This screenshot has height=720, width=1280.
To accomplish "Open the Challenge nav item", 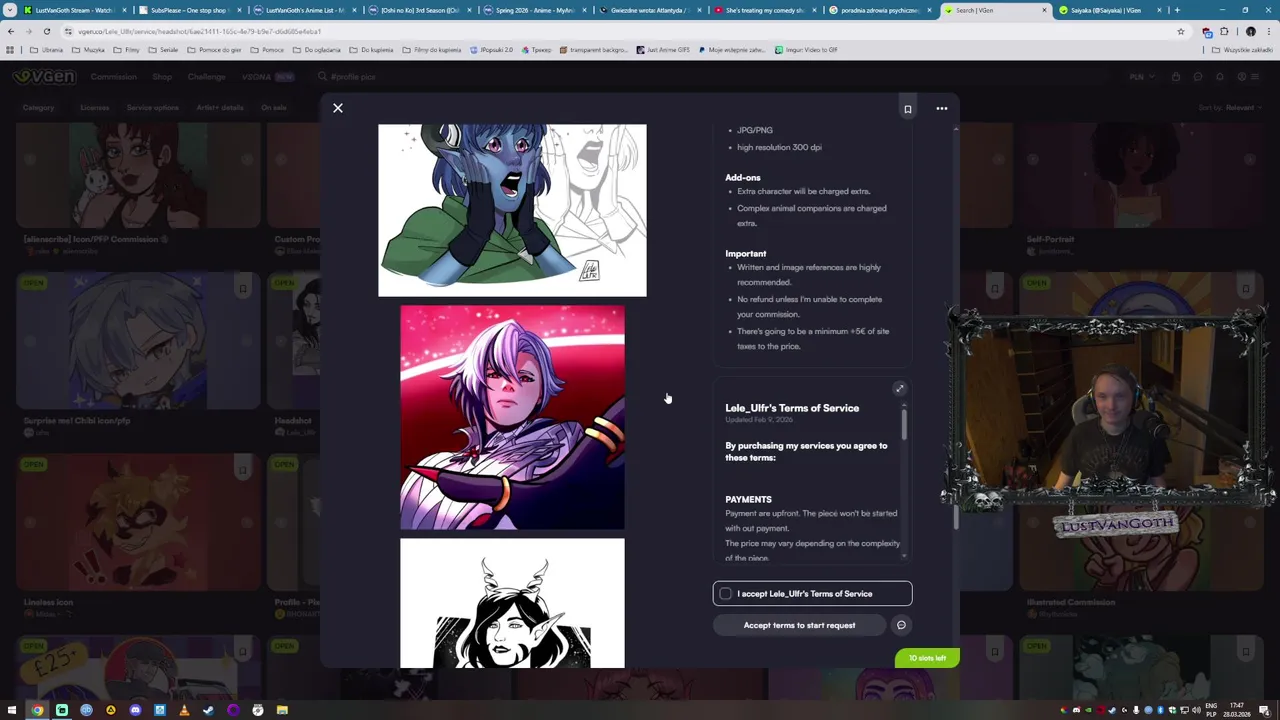I will (x=206, y=77).
